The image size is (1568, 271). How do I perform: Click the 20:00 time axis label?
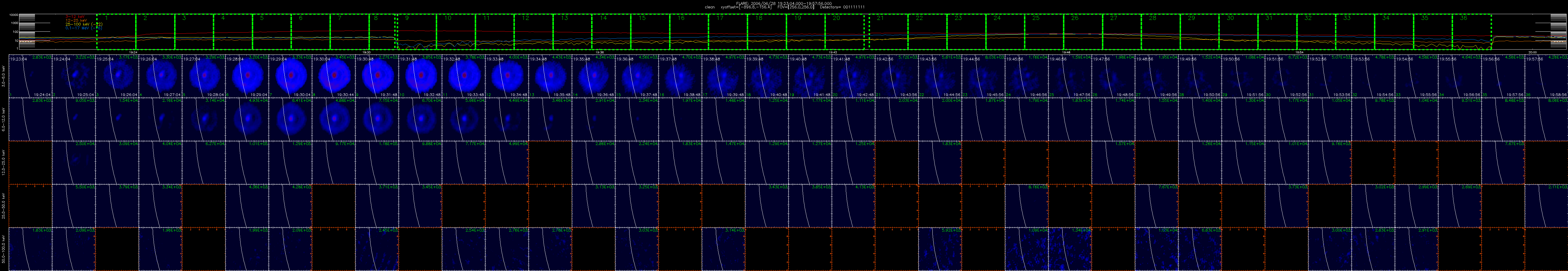(1533, 52)
